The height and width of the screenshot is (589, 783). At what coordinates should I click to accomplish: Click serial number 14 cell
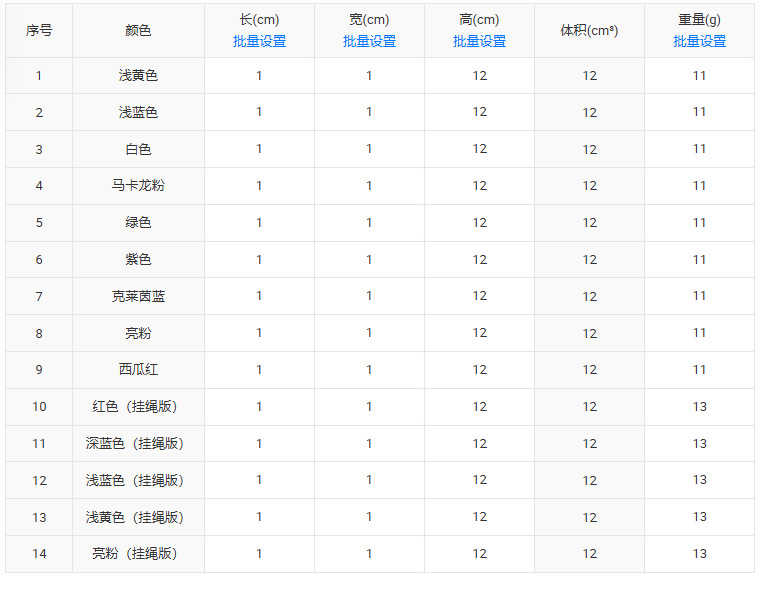(x=39, y=554)
